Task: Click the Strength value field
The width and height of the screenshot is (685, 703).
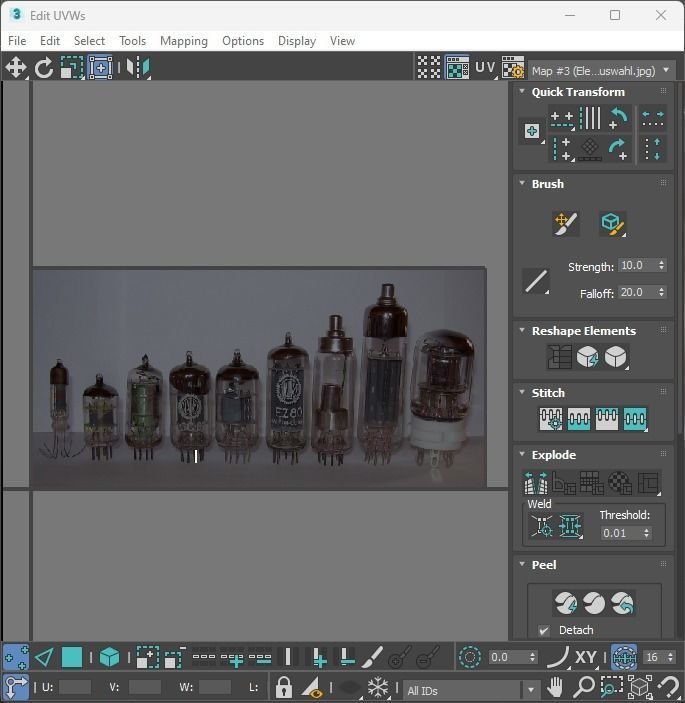Action: pyautogui.click(x=637, y=265)
